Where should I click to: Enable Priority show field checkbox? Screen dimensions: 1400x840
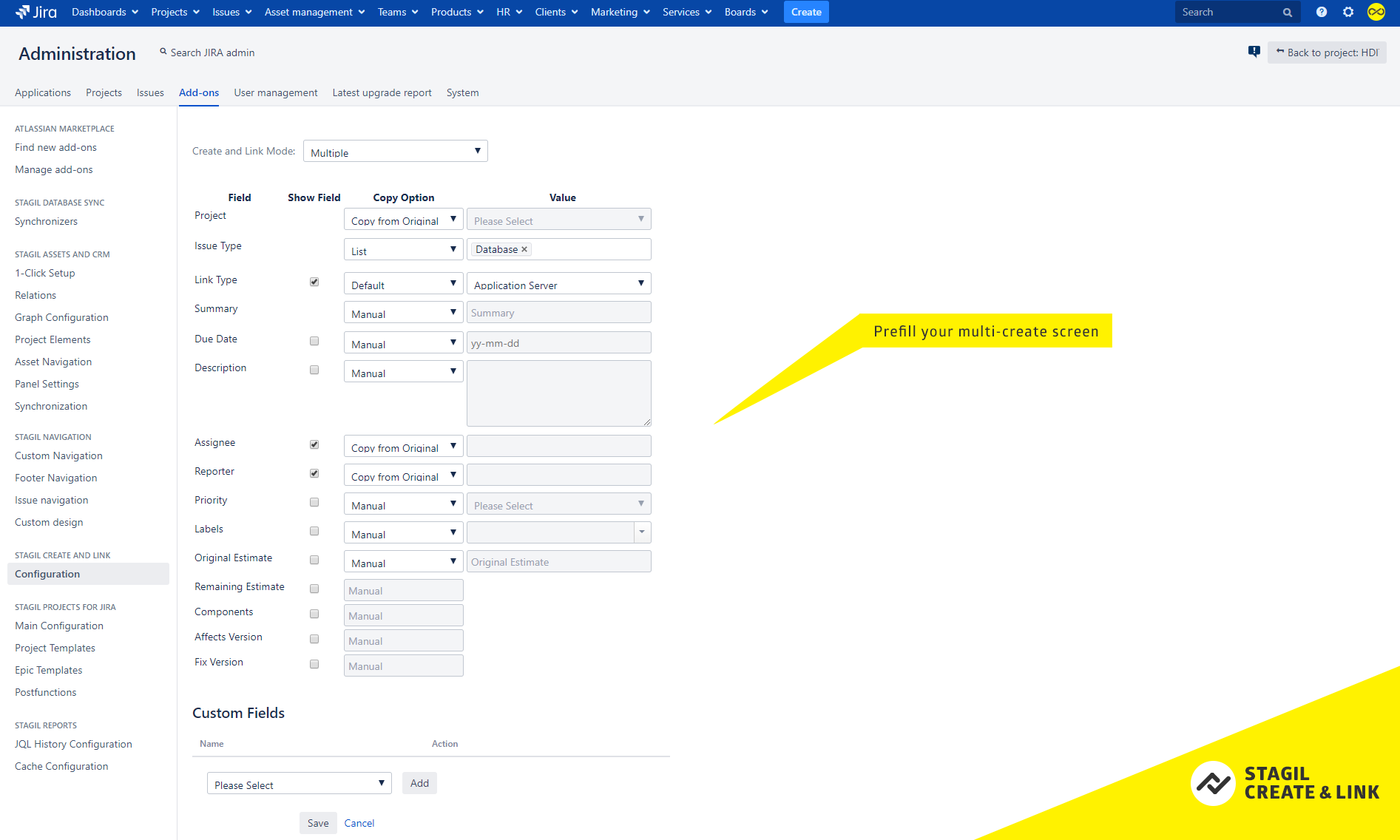coord(314,502)
